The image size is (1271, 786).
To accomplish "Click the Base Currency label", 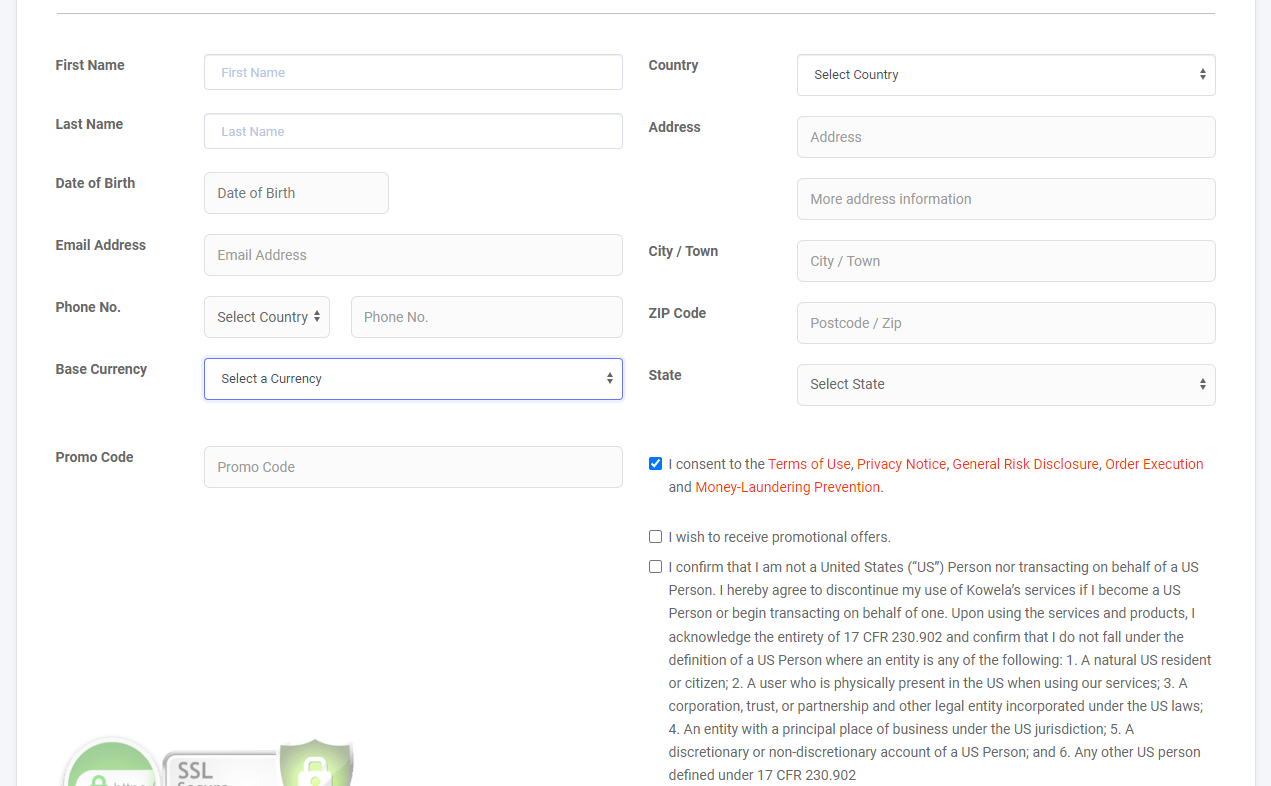I will coord(101,369).
